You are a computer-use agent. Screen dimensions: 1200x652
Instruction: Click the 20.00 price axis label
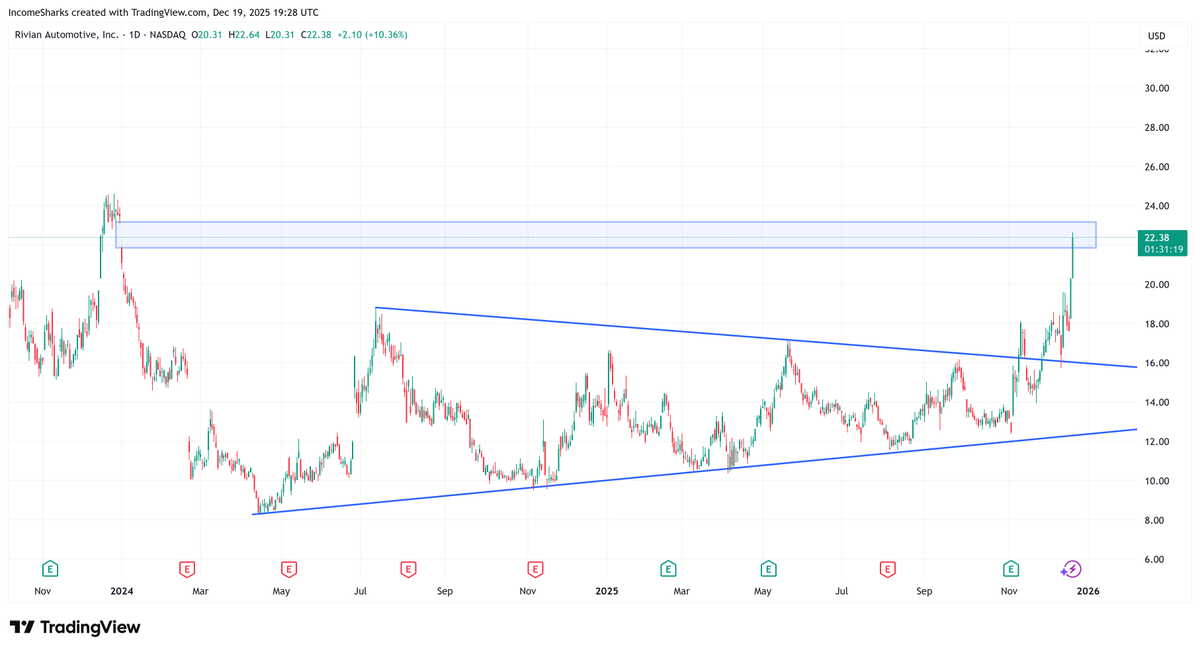(x=1157, y=285)
